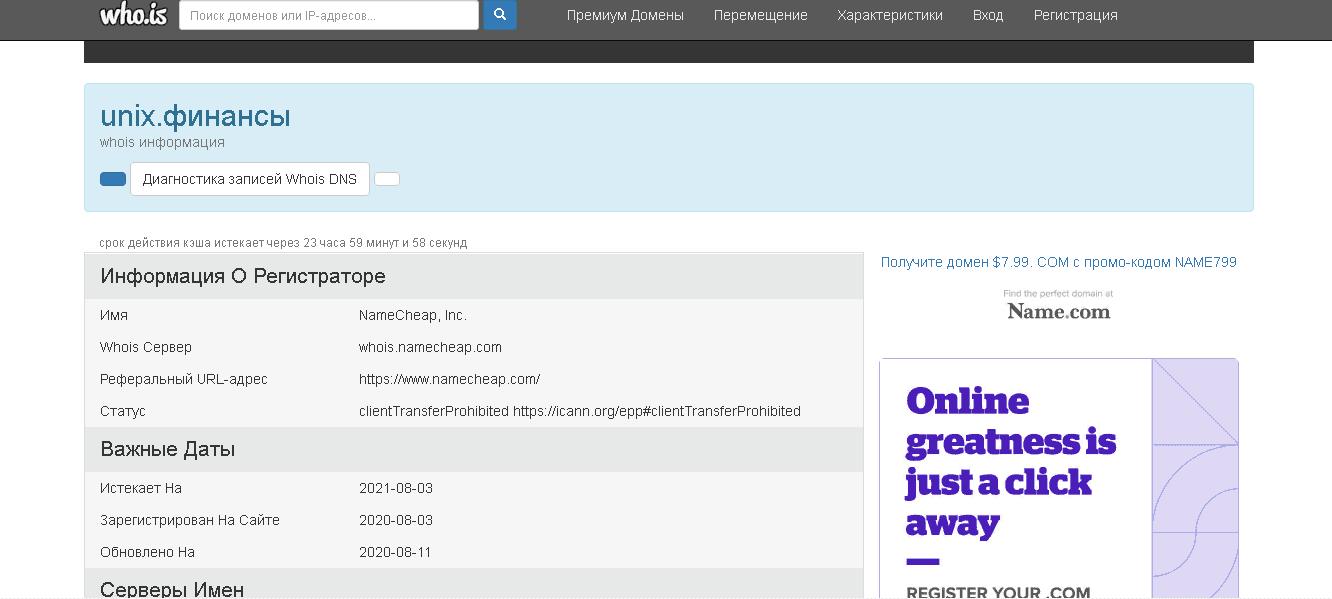
Task: Open the $7.99 .COM promo code link
Action: click(x=1058, y=262)
